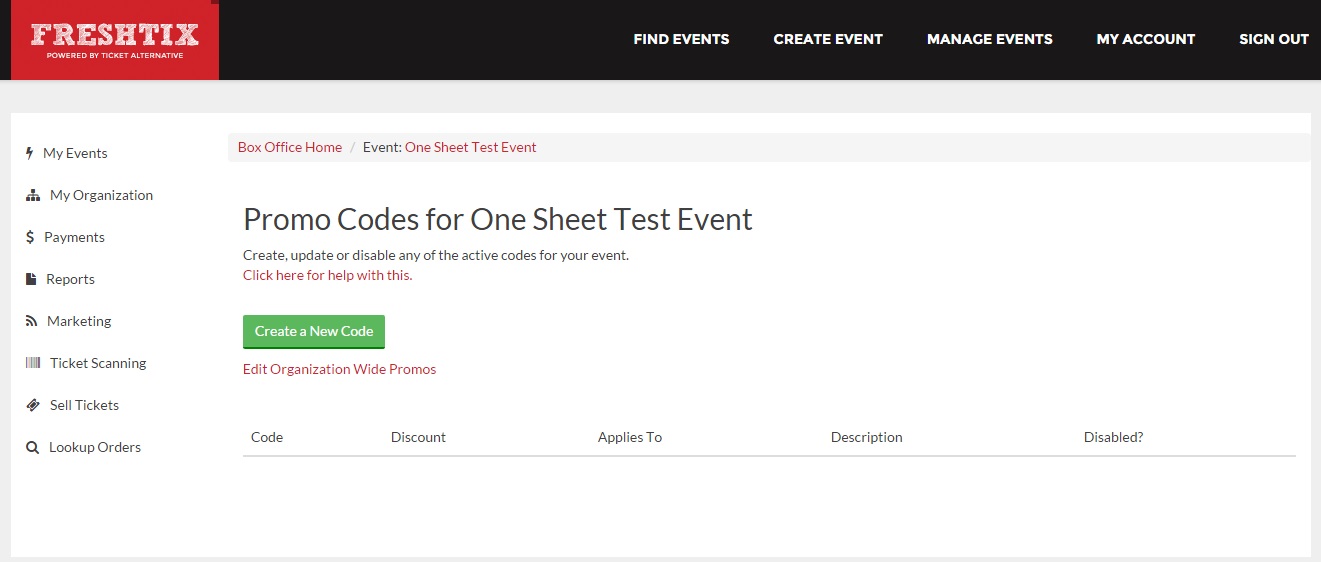Open the Find Events menu item
Screen dimensions: 1321x562
coord(681,39)
